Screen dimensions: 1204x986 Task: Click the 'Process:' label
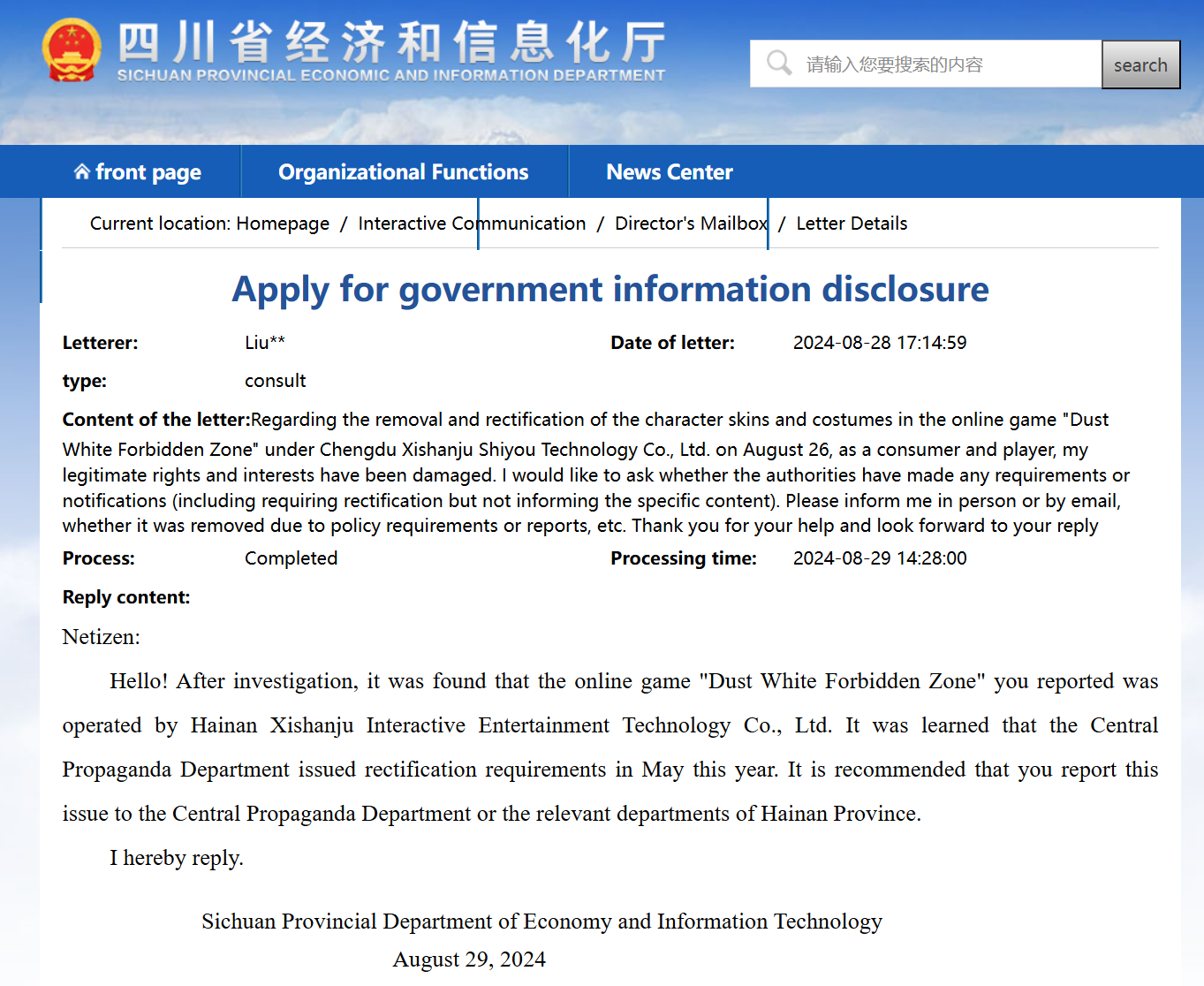point(98,558)
